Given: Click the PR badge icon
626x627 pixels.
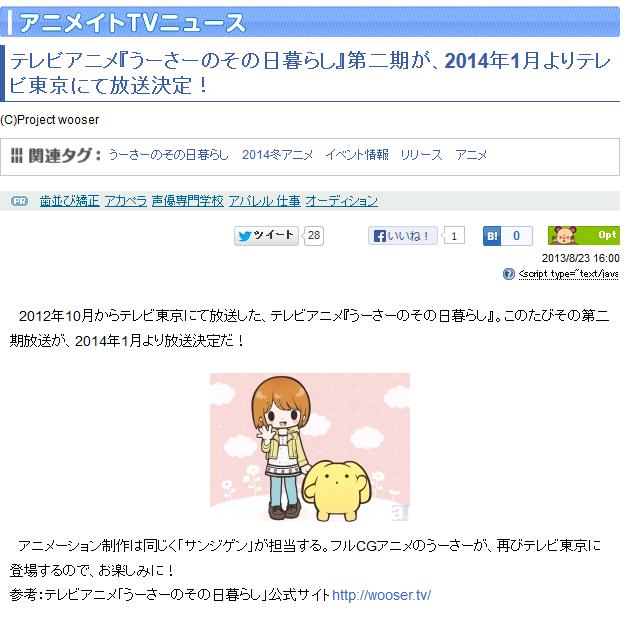Looking at the screenshot, I should 20,201.
